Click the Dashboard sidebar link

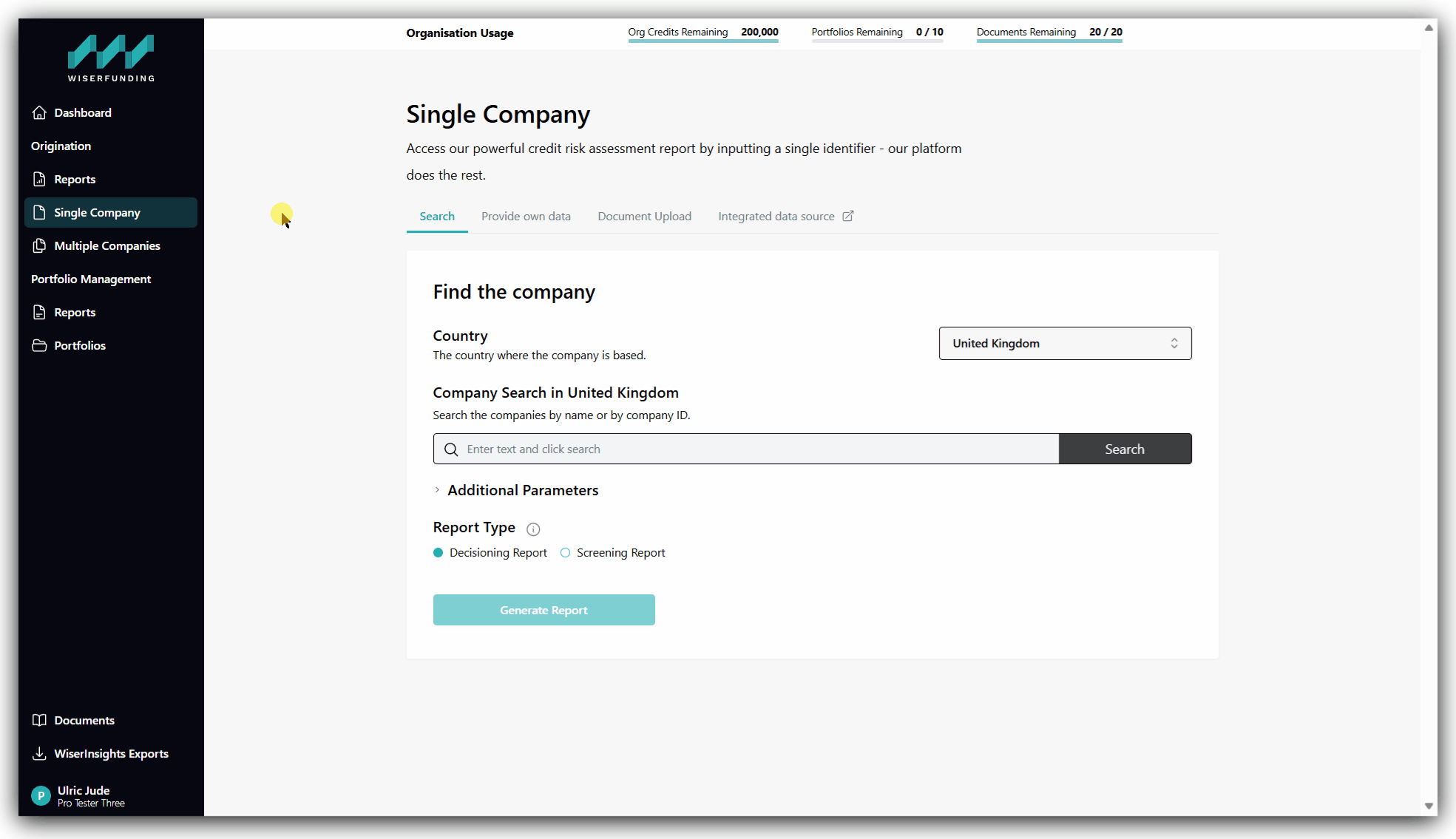tap(111, 112)
